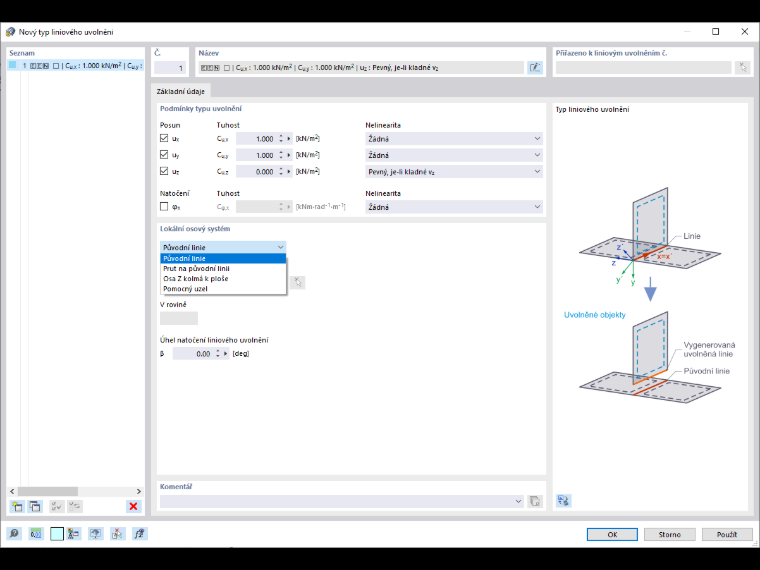This screenshot has width=760, height=570.
Task: Click the monitor view icon in the bottom toolbar
Action: pos(95,534)
